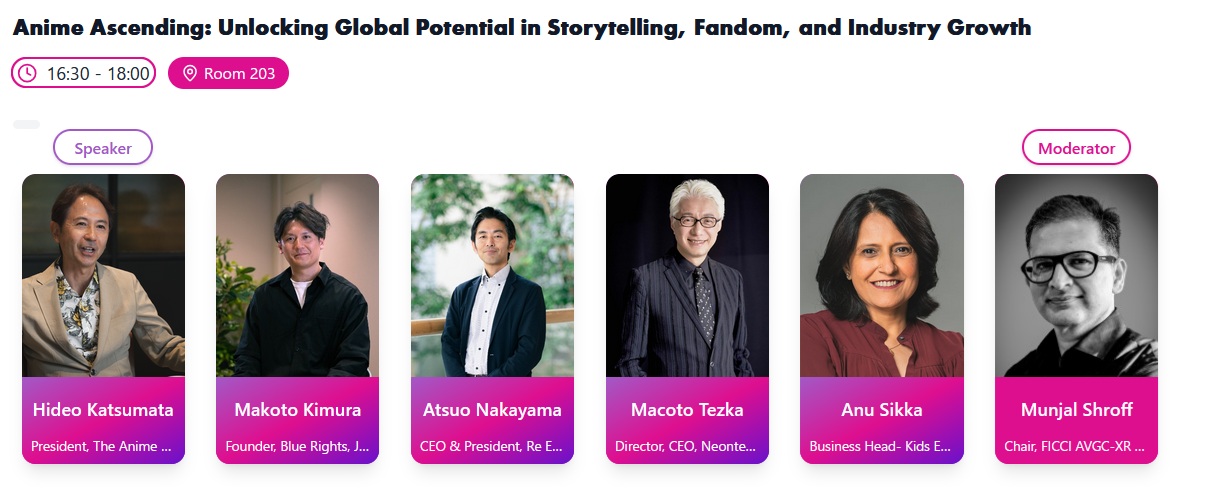Open Atsuo Nakayama's portrait
The height and width of the screenshot is (494, 1216).
point(492,275)
